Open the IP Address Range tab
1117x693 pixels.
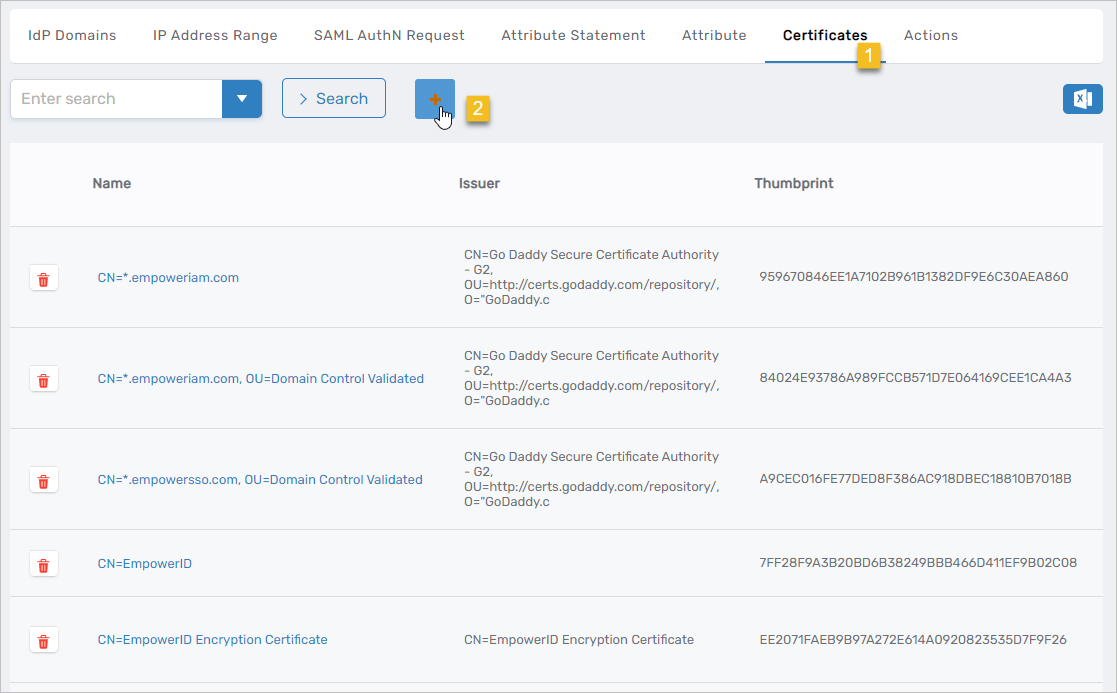pyautogui.click(x=214, y=35)
